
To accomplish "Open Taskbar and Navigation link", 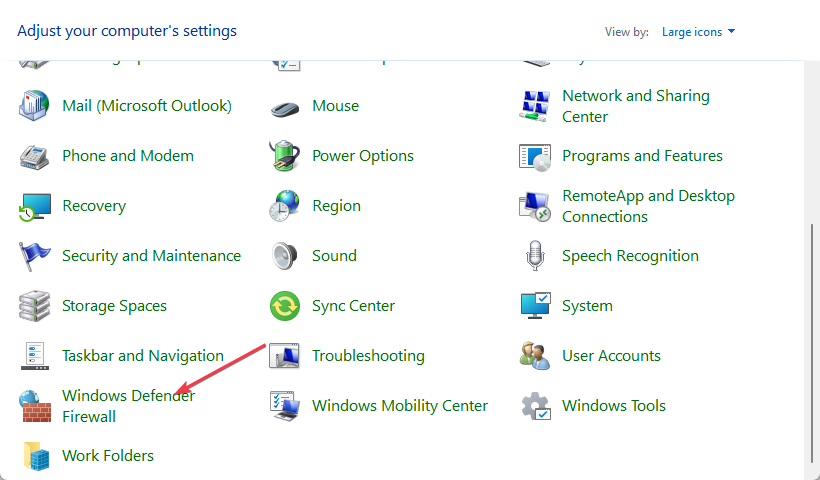I will pos(143,356).
